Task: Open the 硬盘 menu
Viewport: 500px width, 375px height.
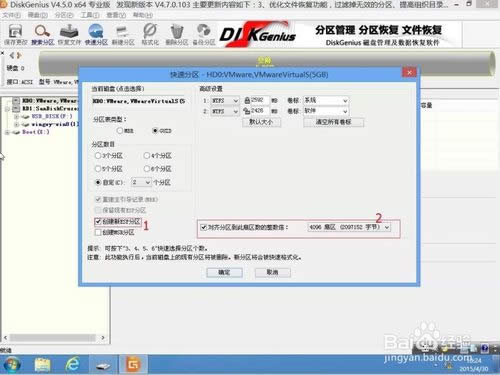Action: (38, 15)
